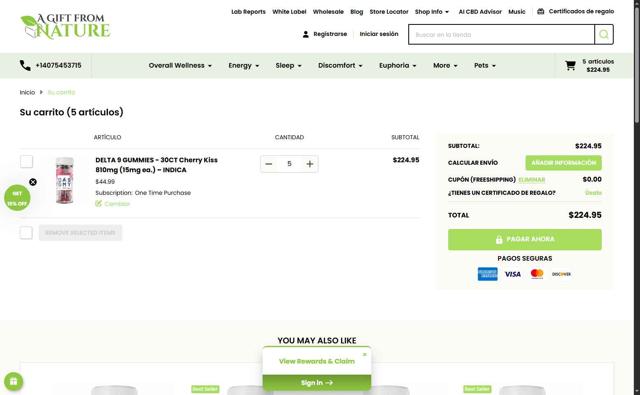Click the rewards gift icon at bottom left
Image resolution: width=640 pixels, height=395 pixels.
(13, 382)
